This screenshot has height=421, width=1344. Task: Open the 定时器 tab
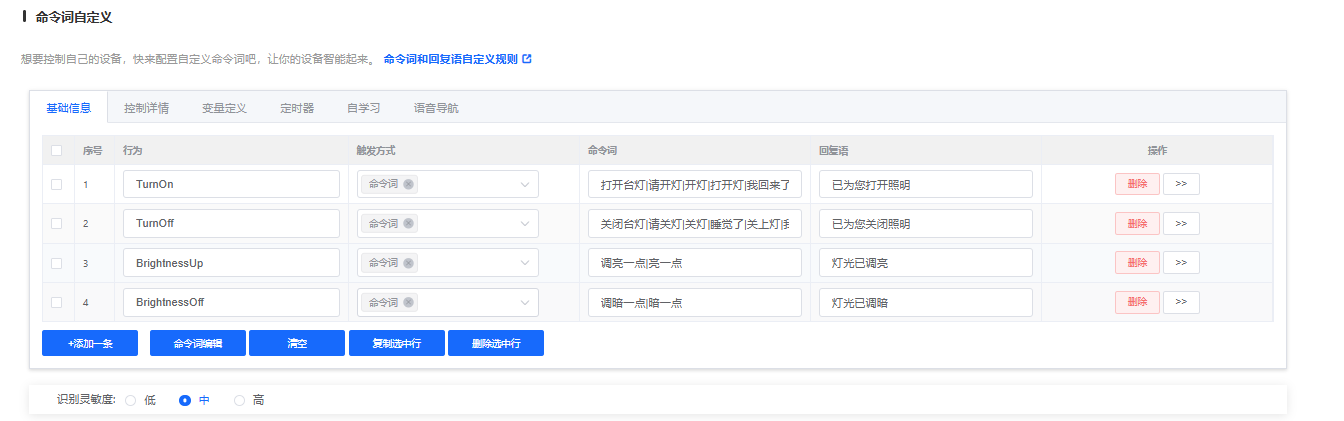coord(297,107)
